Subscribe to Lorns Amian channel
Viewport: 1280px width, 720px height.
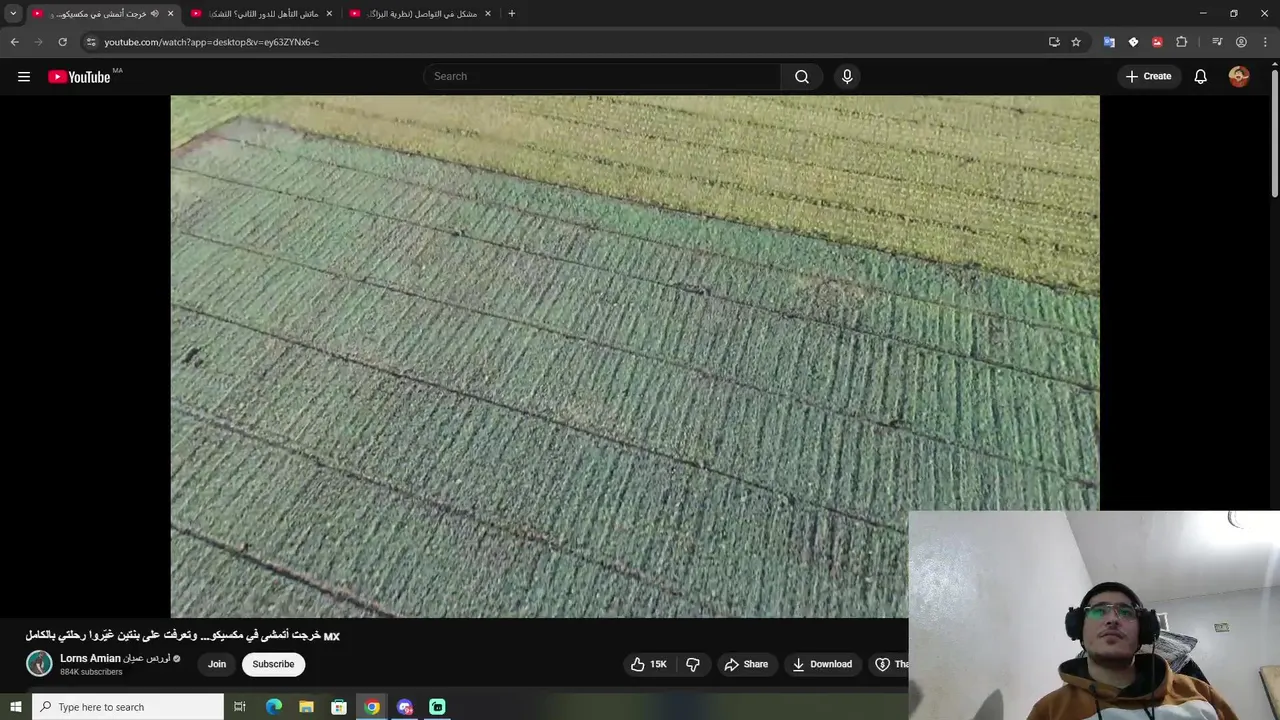tap(273, 664)
